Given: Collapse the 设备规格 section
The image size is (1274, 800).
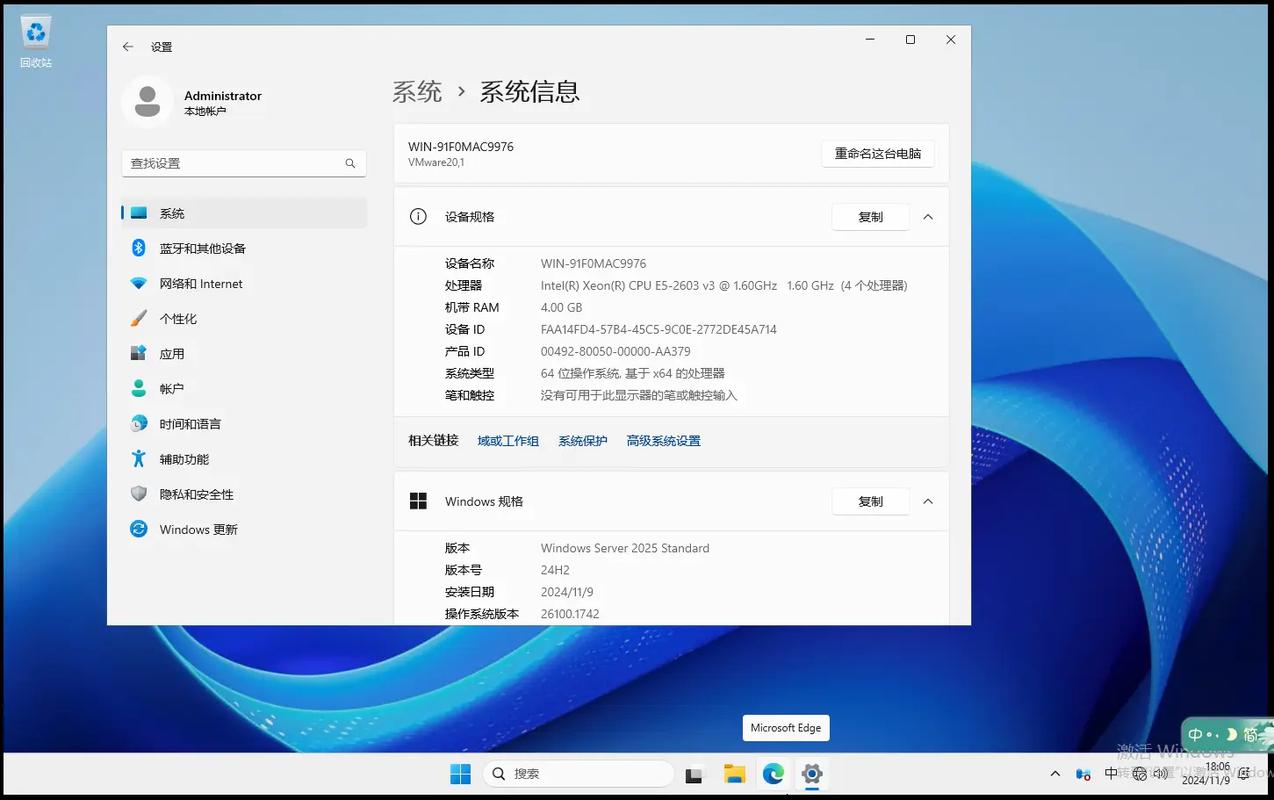Looking at the screenshot, I should pos(927,216).
